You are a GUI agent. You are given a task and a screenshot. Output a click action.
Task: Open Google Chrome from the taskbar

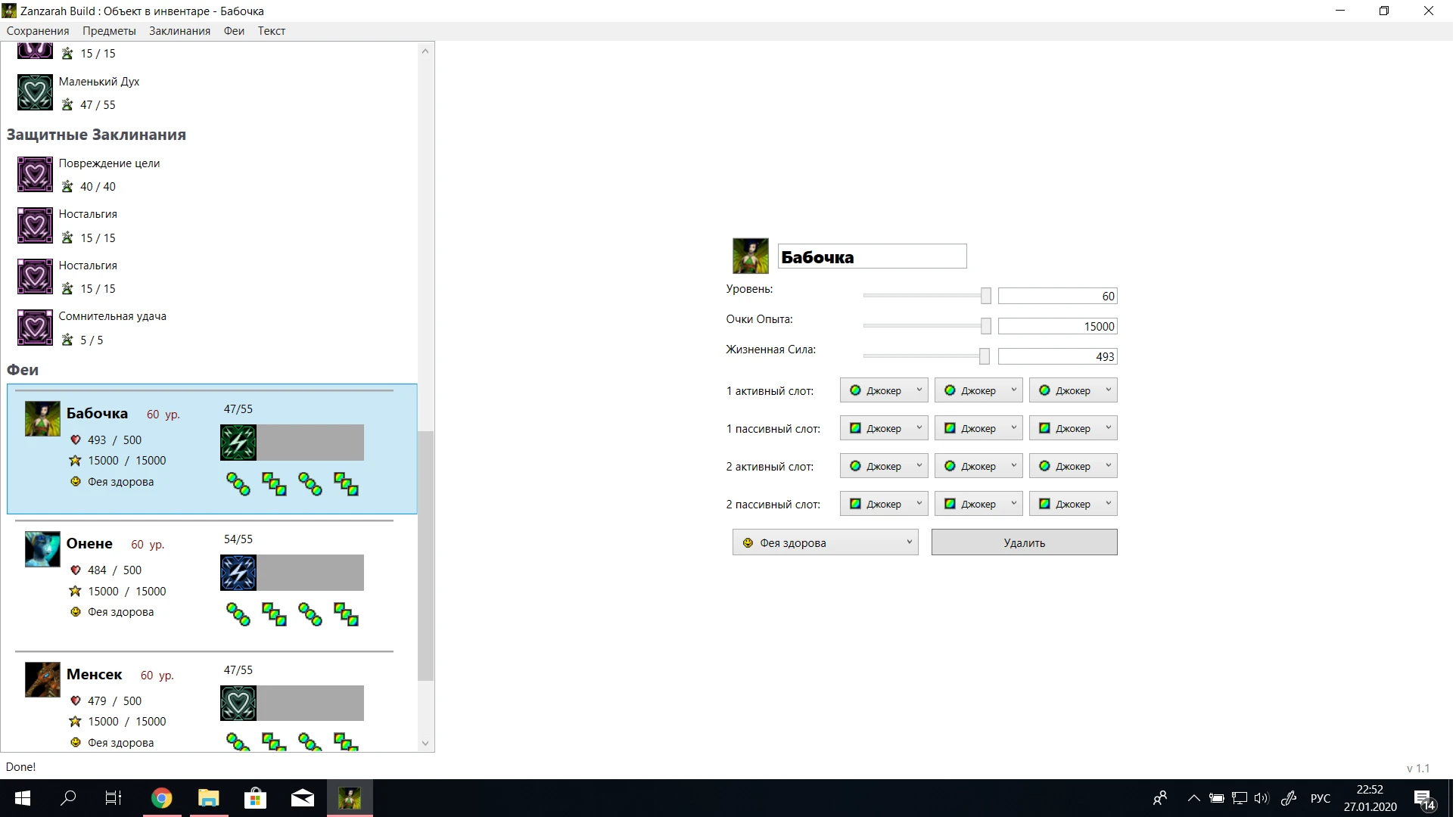pyautogui.click(x=161, y=798)
